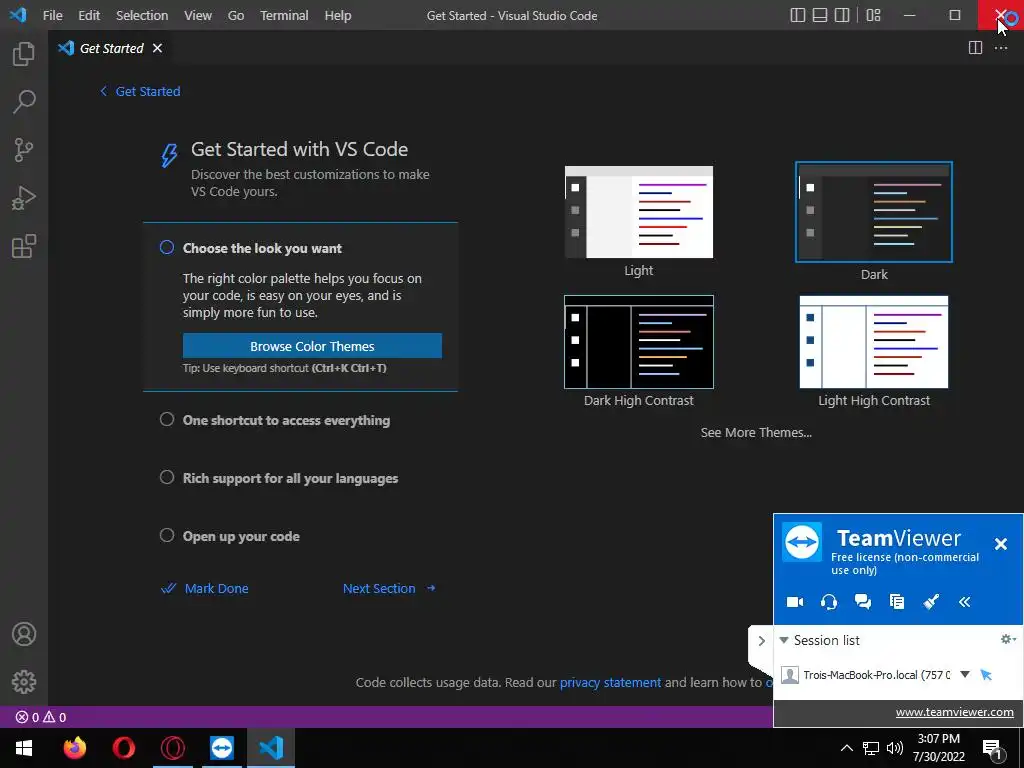Open www.teamviewer.com link
Image resolution: width=1024 pixels, height=768 pixels.
pos(954,712)
